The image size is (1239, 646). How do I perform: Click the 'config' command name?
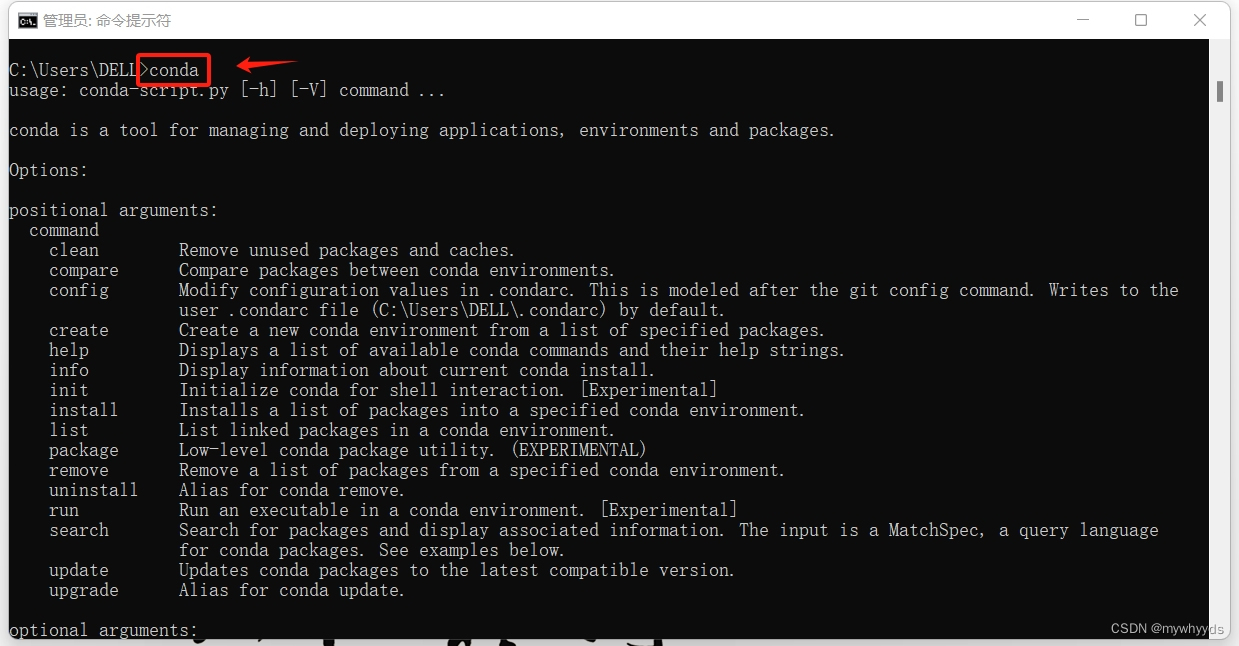pos(79,290)
